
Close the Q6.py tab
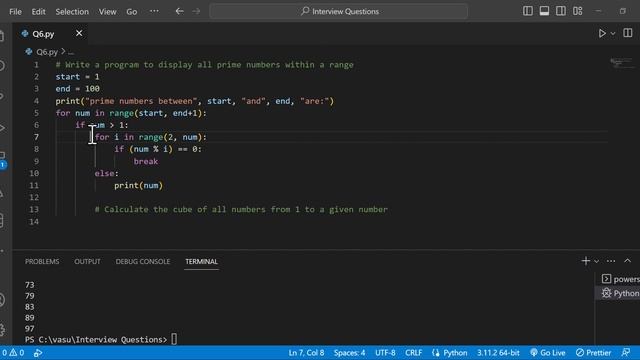tap(79, 33)
